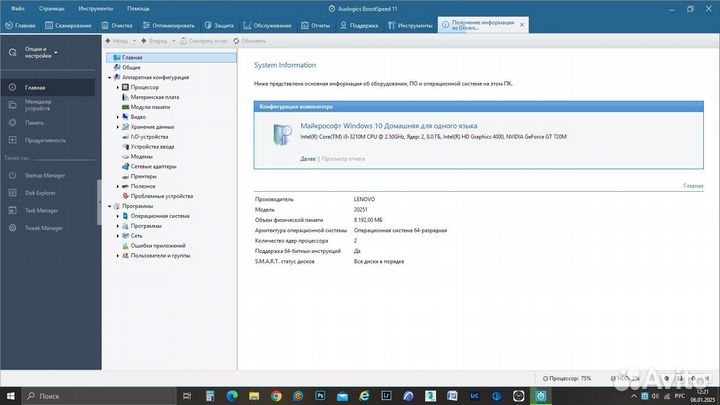Open the dropdown arrow next to Назад
The width and height of the screenshot is (720, 405).
[x=134, y=41]
